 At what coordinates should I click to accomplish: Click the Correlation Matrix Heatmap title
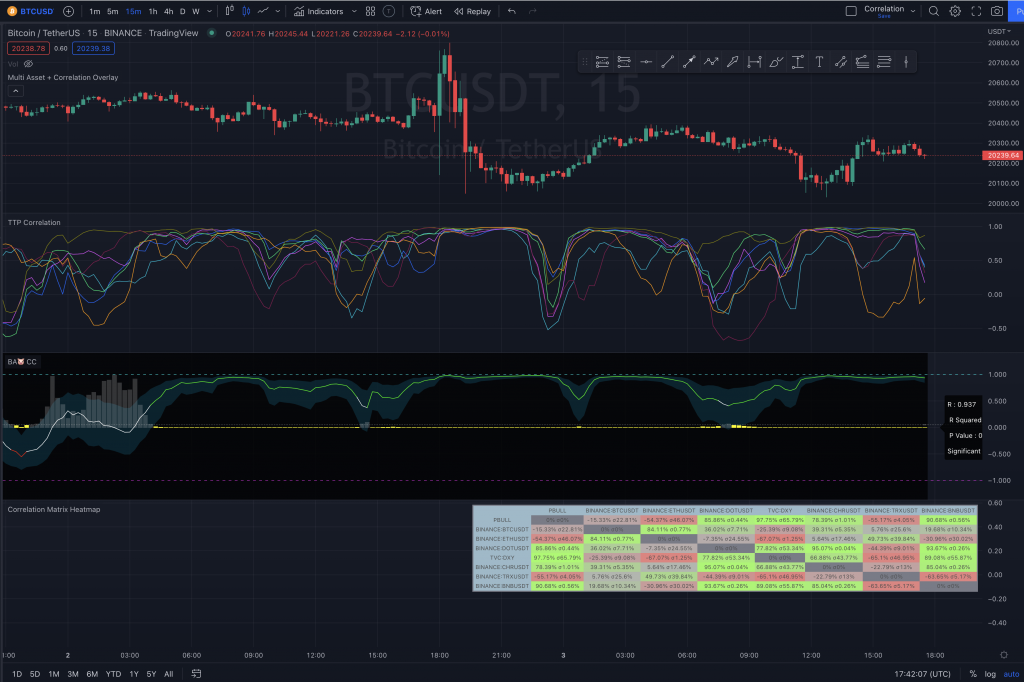(54, 510)
